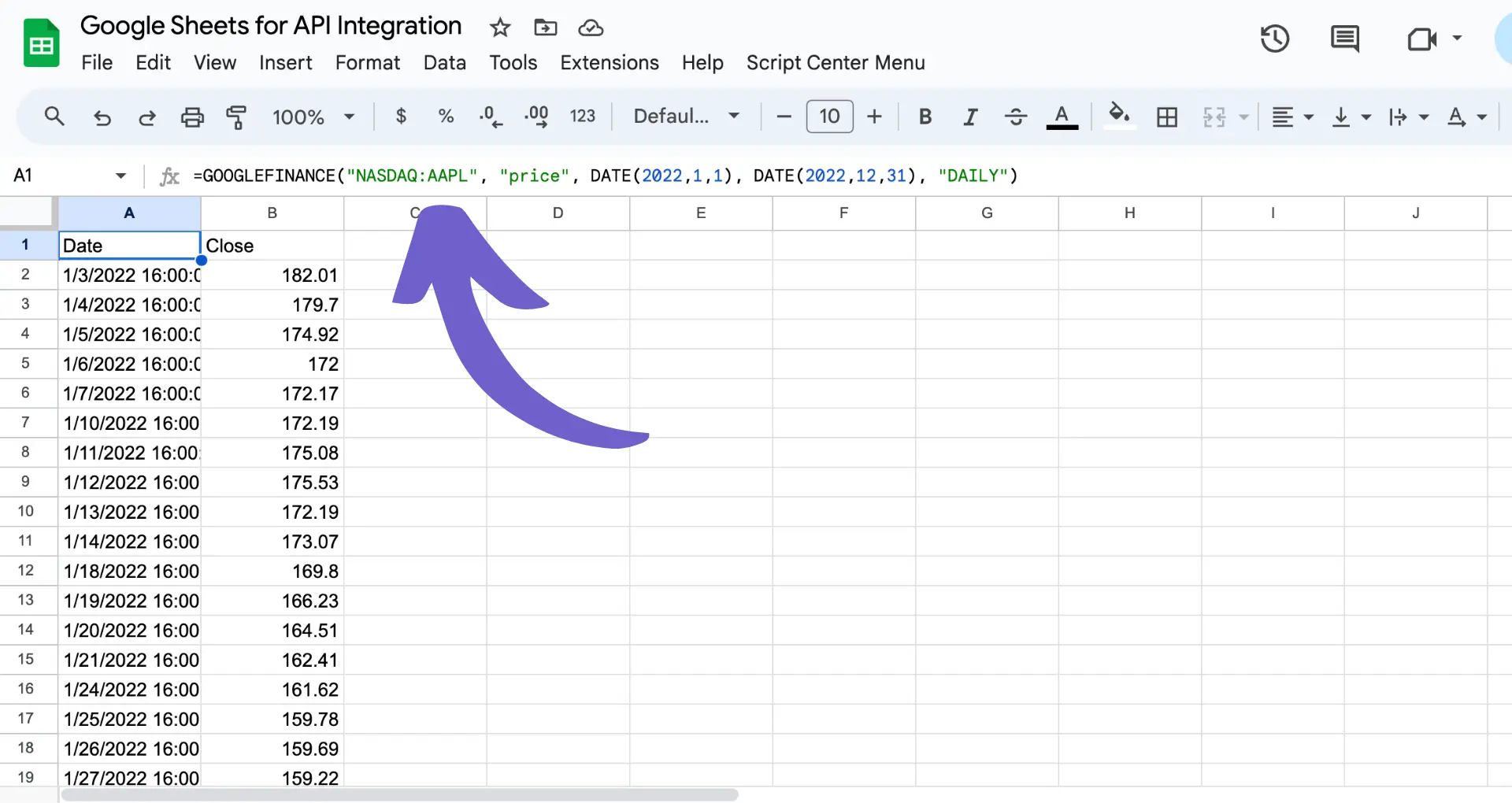Click the select-all corner box
This screenshot has width=1512, height=803.
[28, 213]
